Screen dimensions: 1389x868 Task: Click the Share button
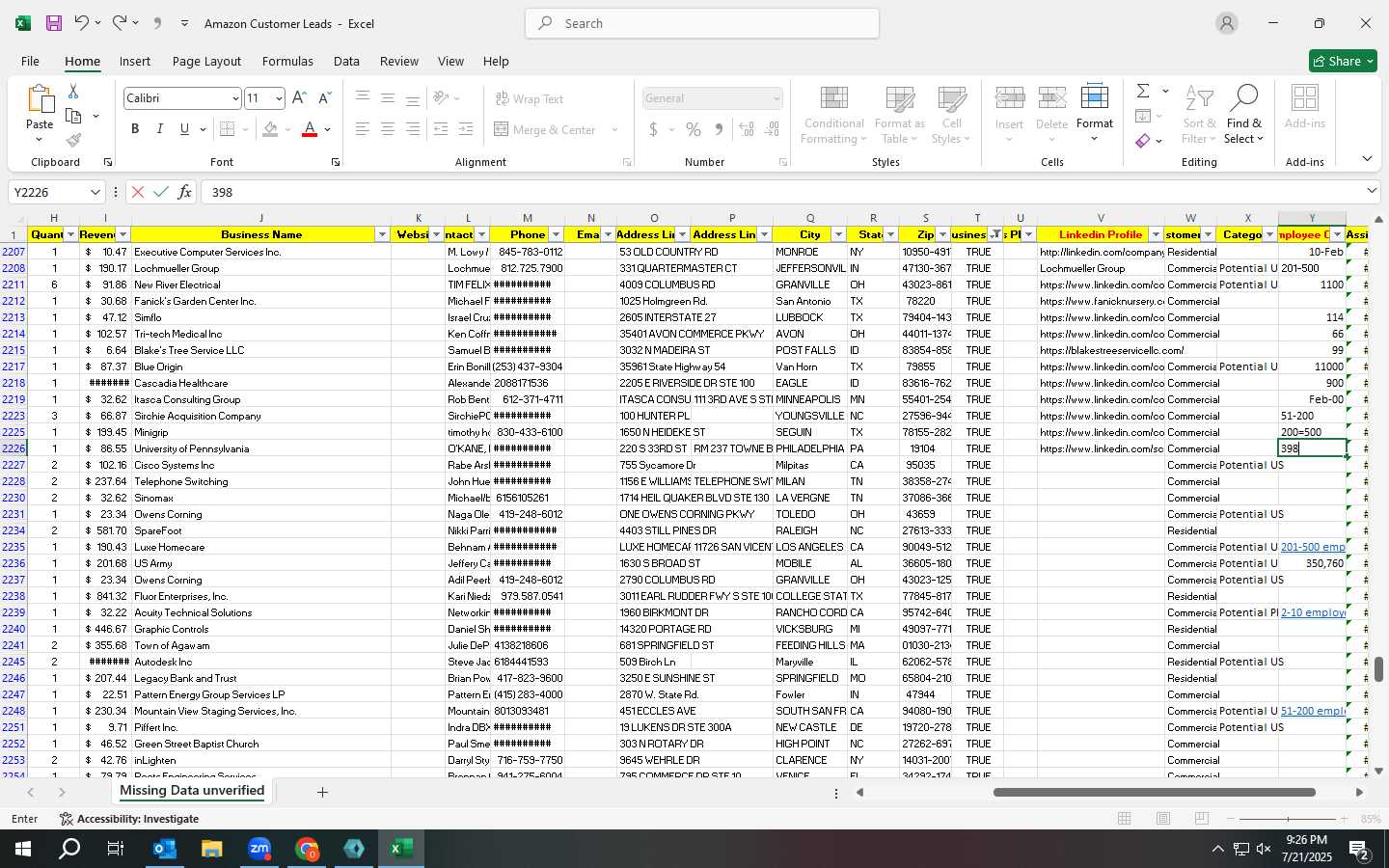1343,61
